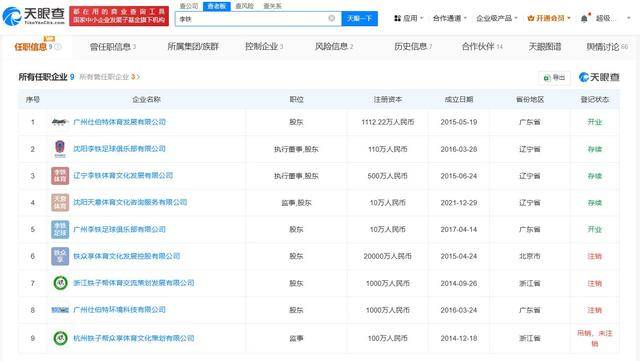The width and height of the screenshot is (640, 361).
Task: Click the Excel icon on the 导出 button
Action: click(547, 78)
